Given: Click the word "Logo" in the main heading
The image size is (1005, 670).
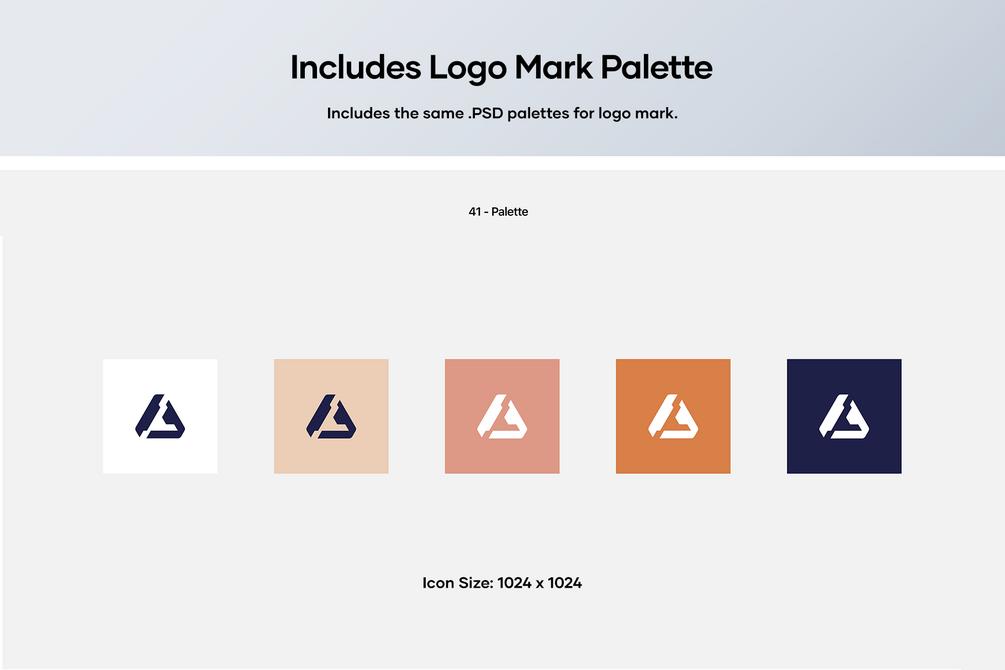Looking at the screenshot, I should 468,68.
